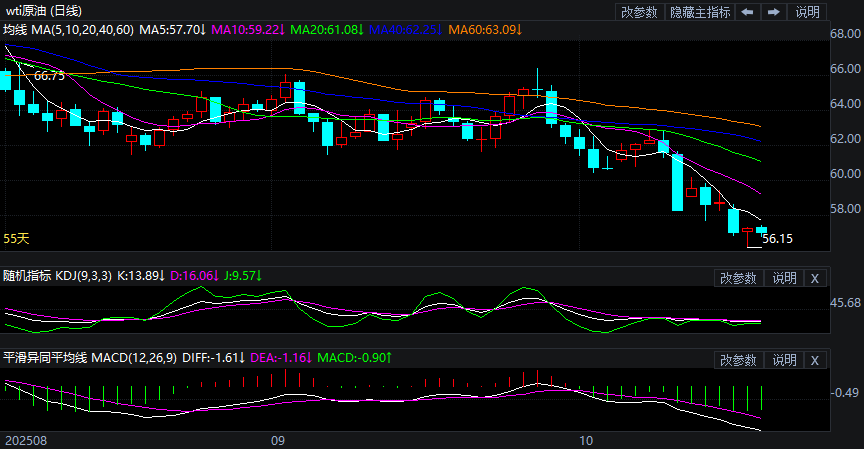Click the MA60:63.09 moving average label

tap(486, 31)
